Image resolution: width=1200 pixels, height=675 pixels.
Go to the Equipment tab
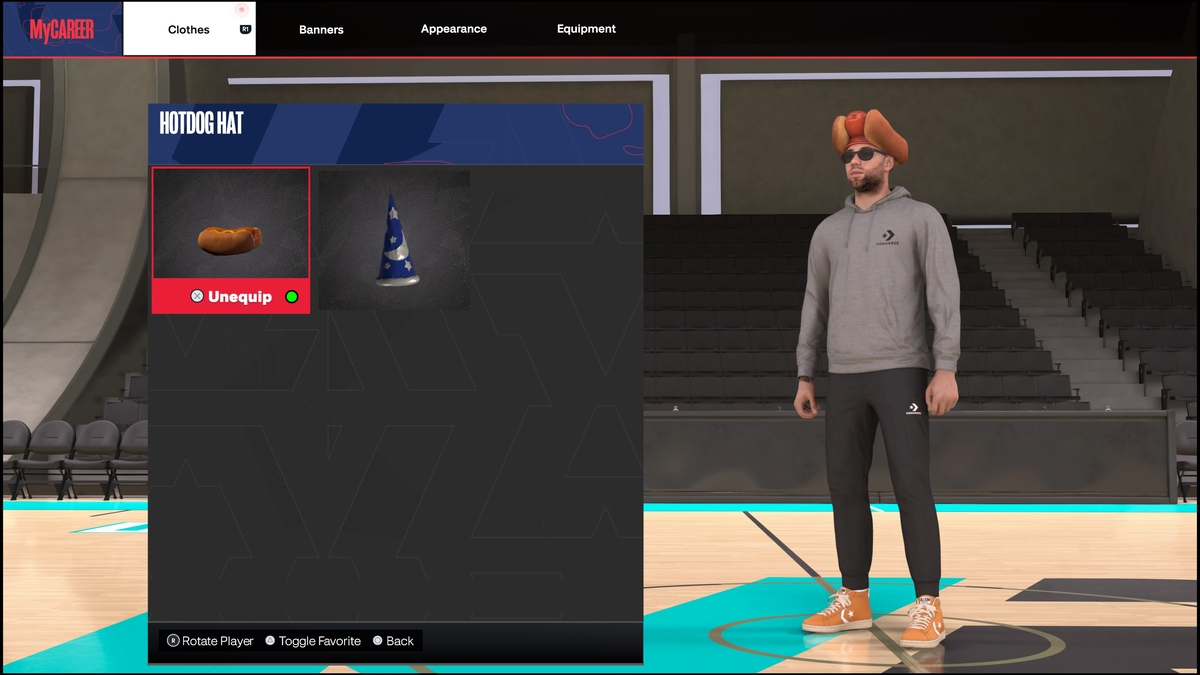click(x=586, y=29)
